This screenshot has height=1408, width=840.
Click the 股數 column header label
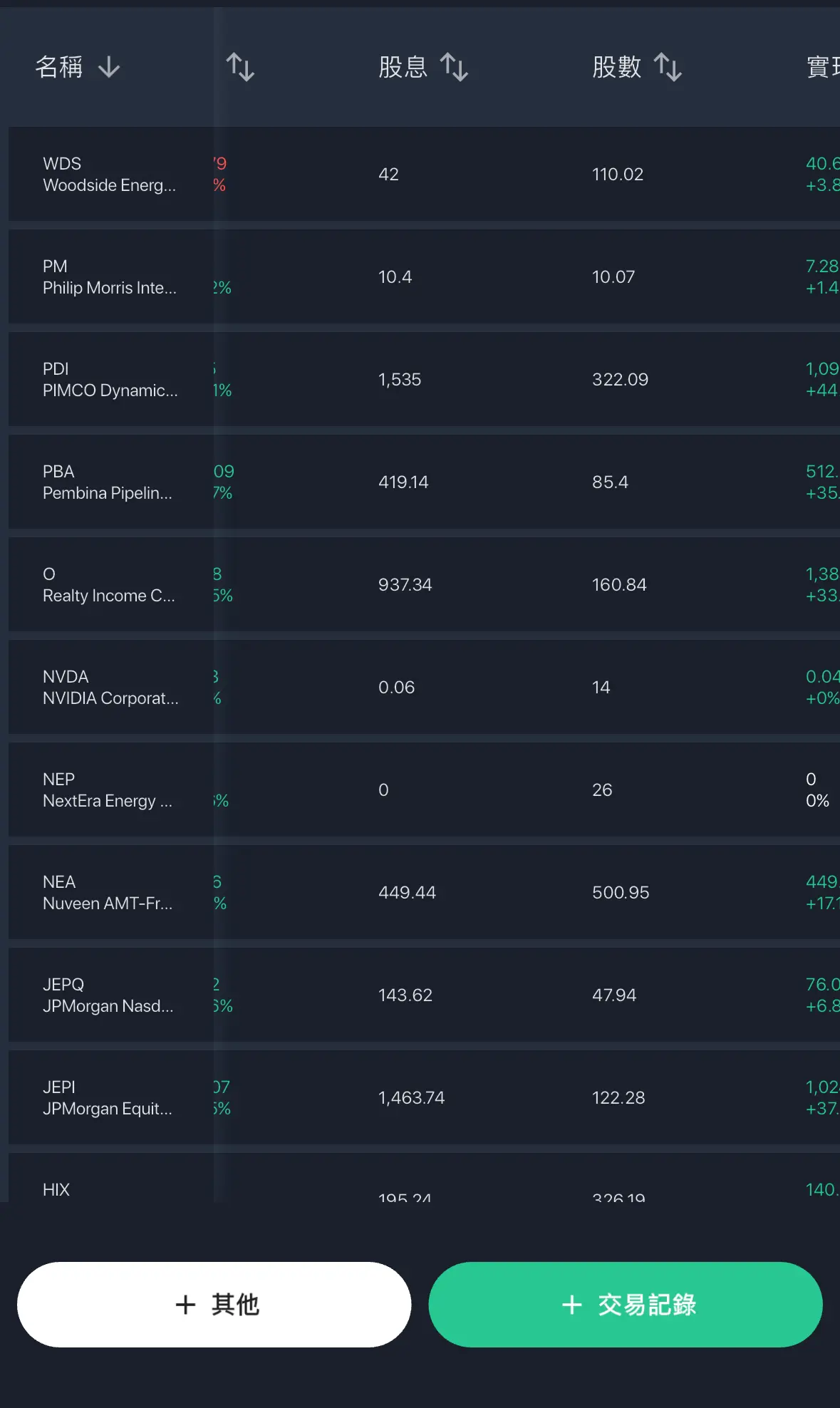[x=617, y=67]
